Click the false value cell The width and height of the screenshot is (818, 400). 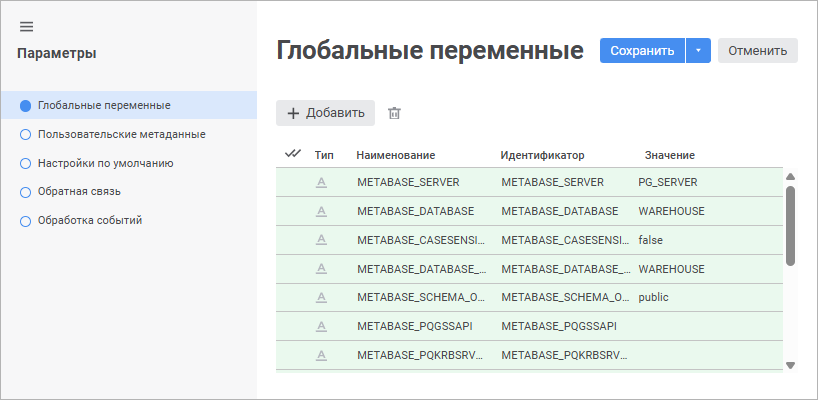[x=651, y=240]
